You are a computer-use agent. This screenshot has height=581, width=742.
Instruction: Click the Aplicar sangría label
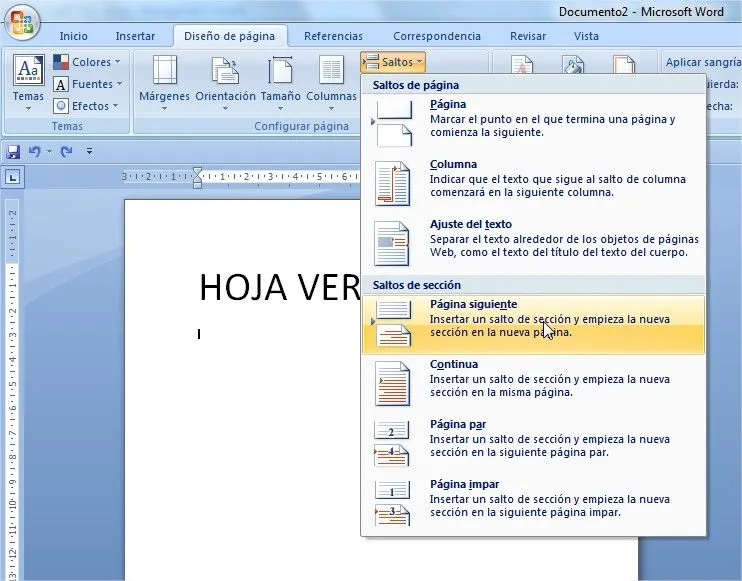[x=703, y=62]
